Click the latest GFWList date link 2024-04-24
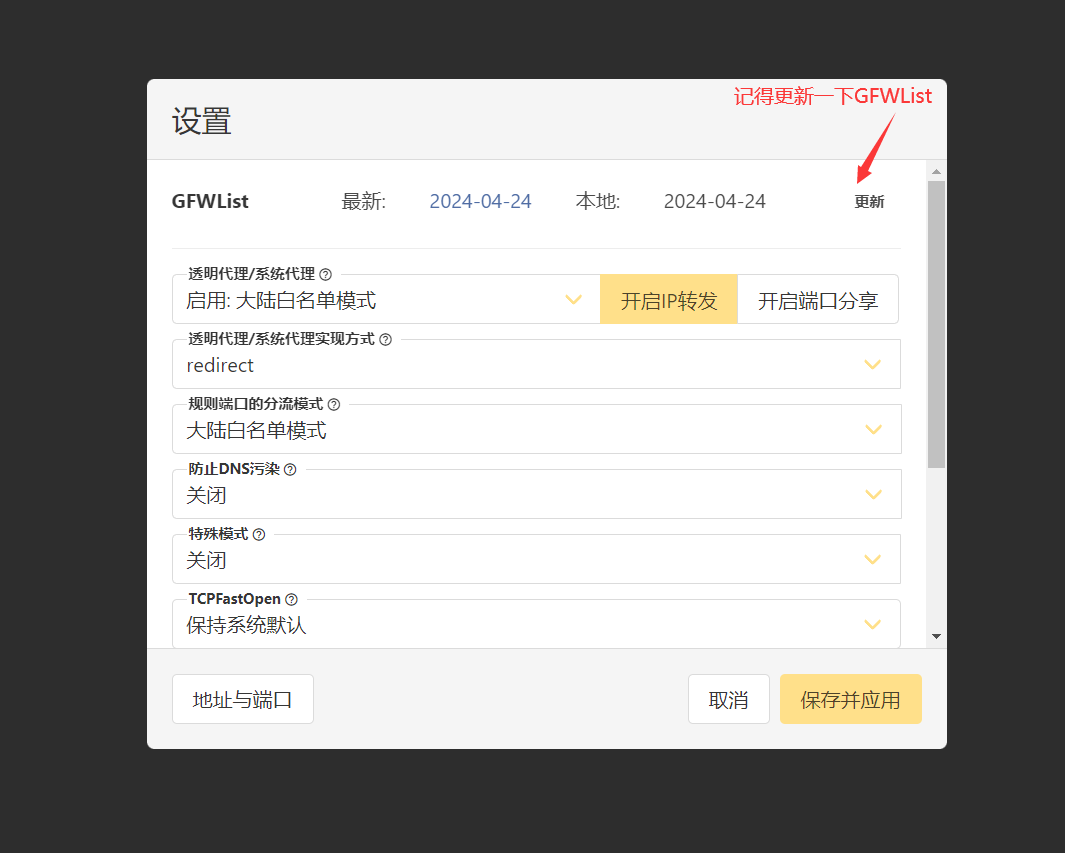 [x=480, y=201]
